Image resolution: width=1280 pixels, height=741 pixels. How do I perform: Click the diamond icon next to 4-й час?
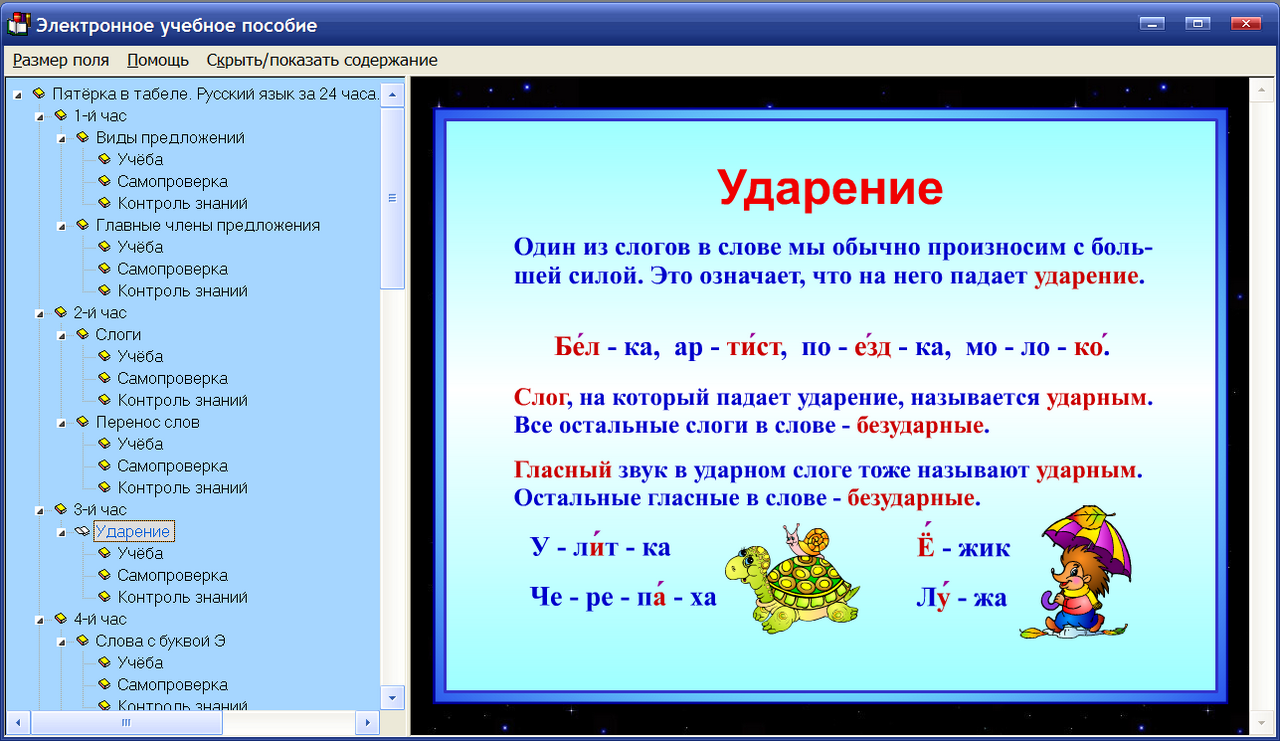coord(60,619)
